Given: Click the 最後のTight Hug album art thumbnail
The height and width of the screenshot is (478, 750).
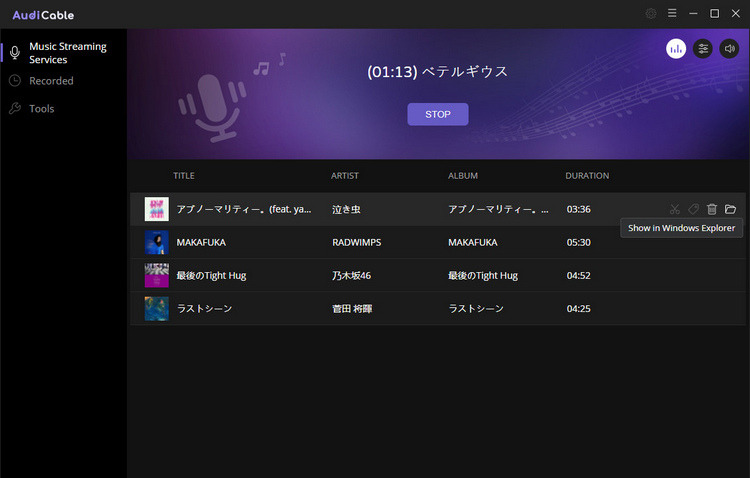Looking at the screenshot, I should coord(157,275).
